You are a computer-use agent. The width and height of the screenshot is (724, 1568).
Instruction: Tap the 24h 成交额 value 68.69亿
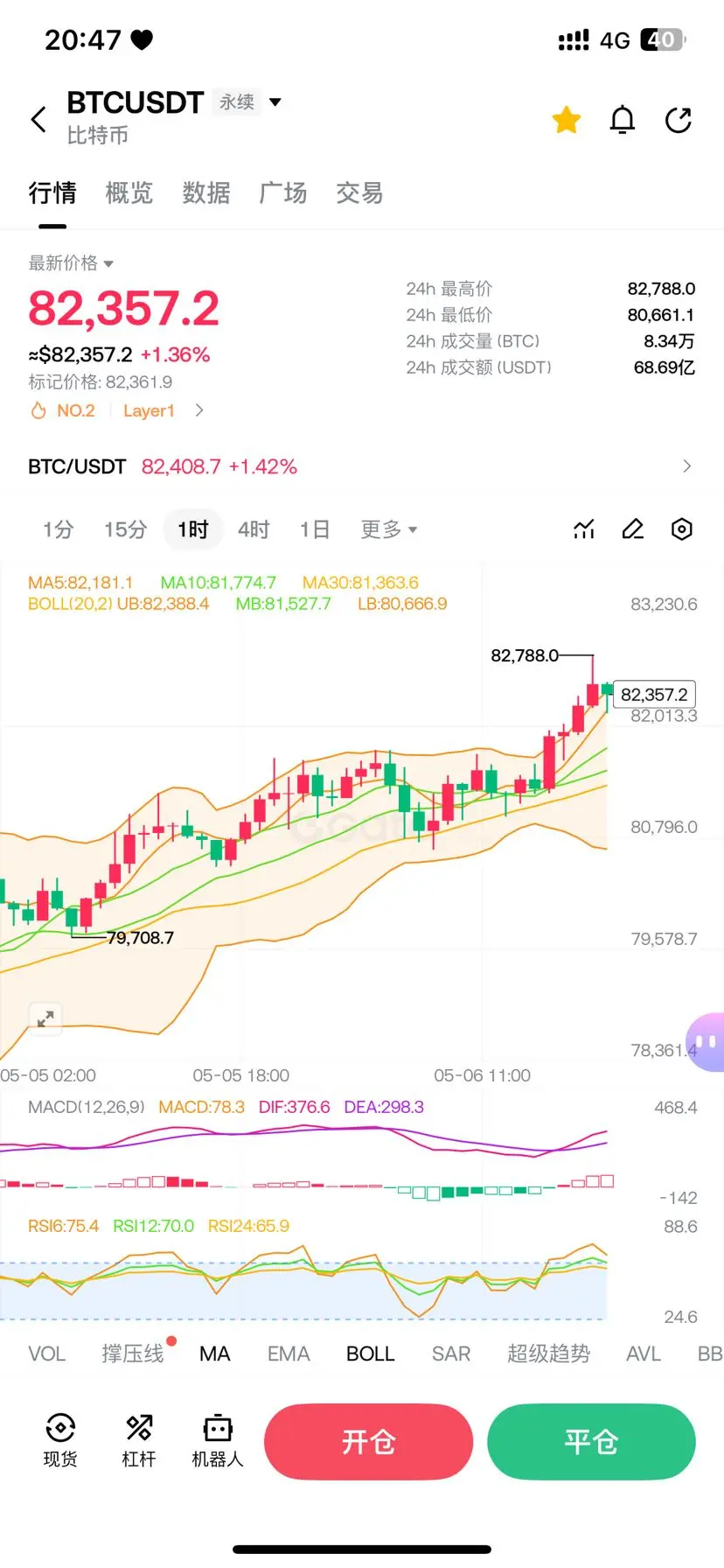665,367
